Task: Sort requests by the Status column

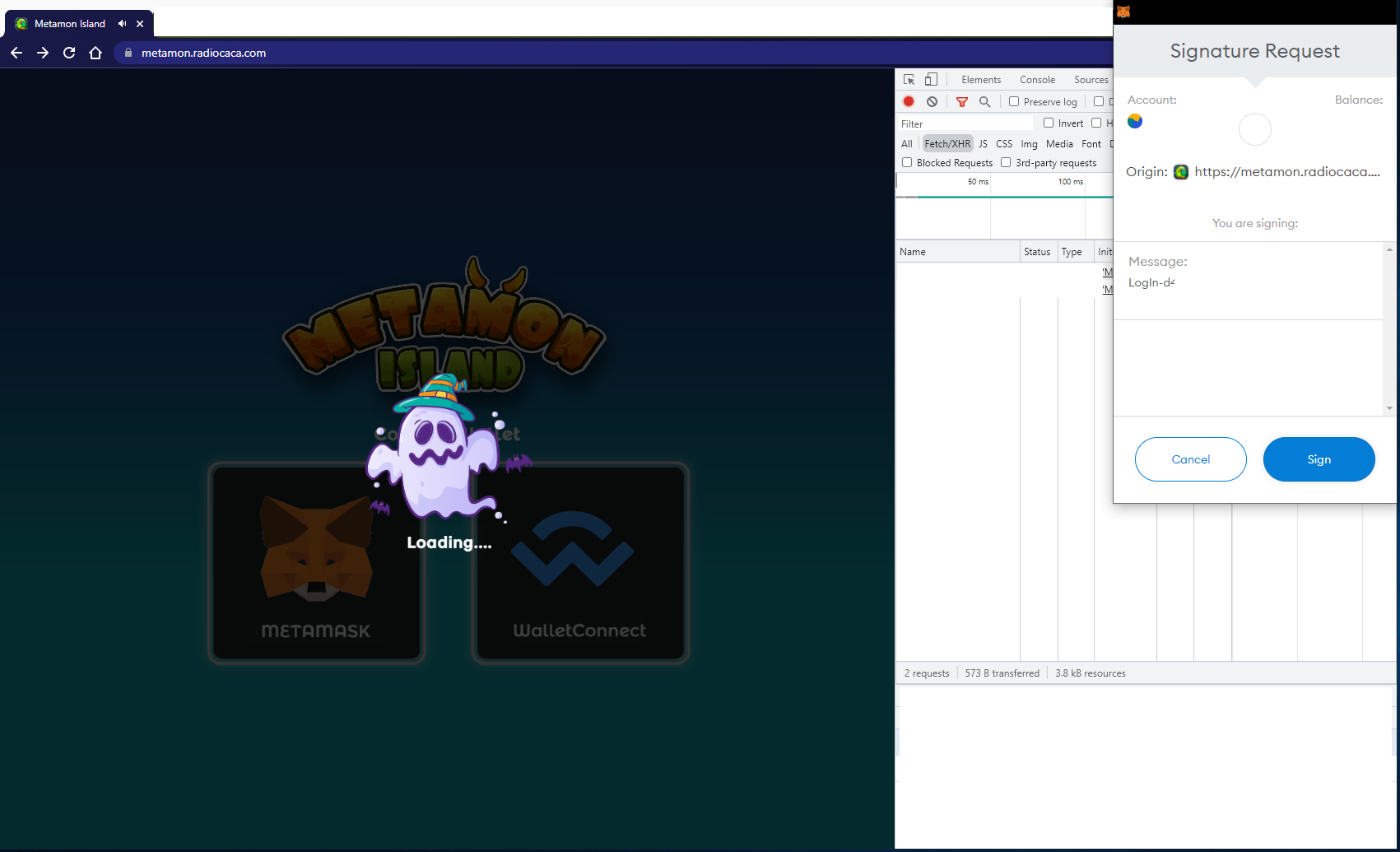Action: point(1038,252)
